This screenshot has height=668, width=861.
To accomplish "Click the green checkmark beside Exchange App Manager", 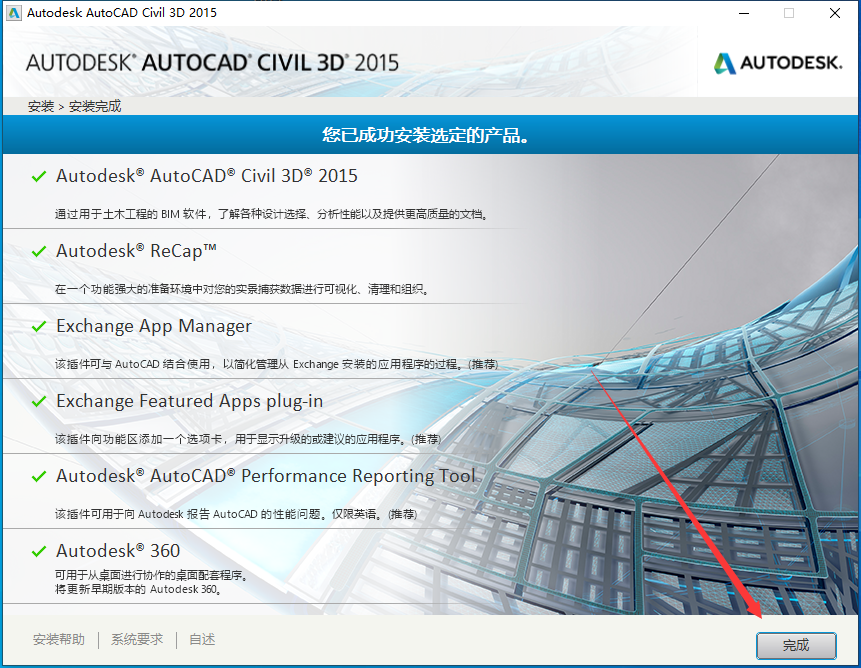I will point(39,327).
